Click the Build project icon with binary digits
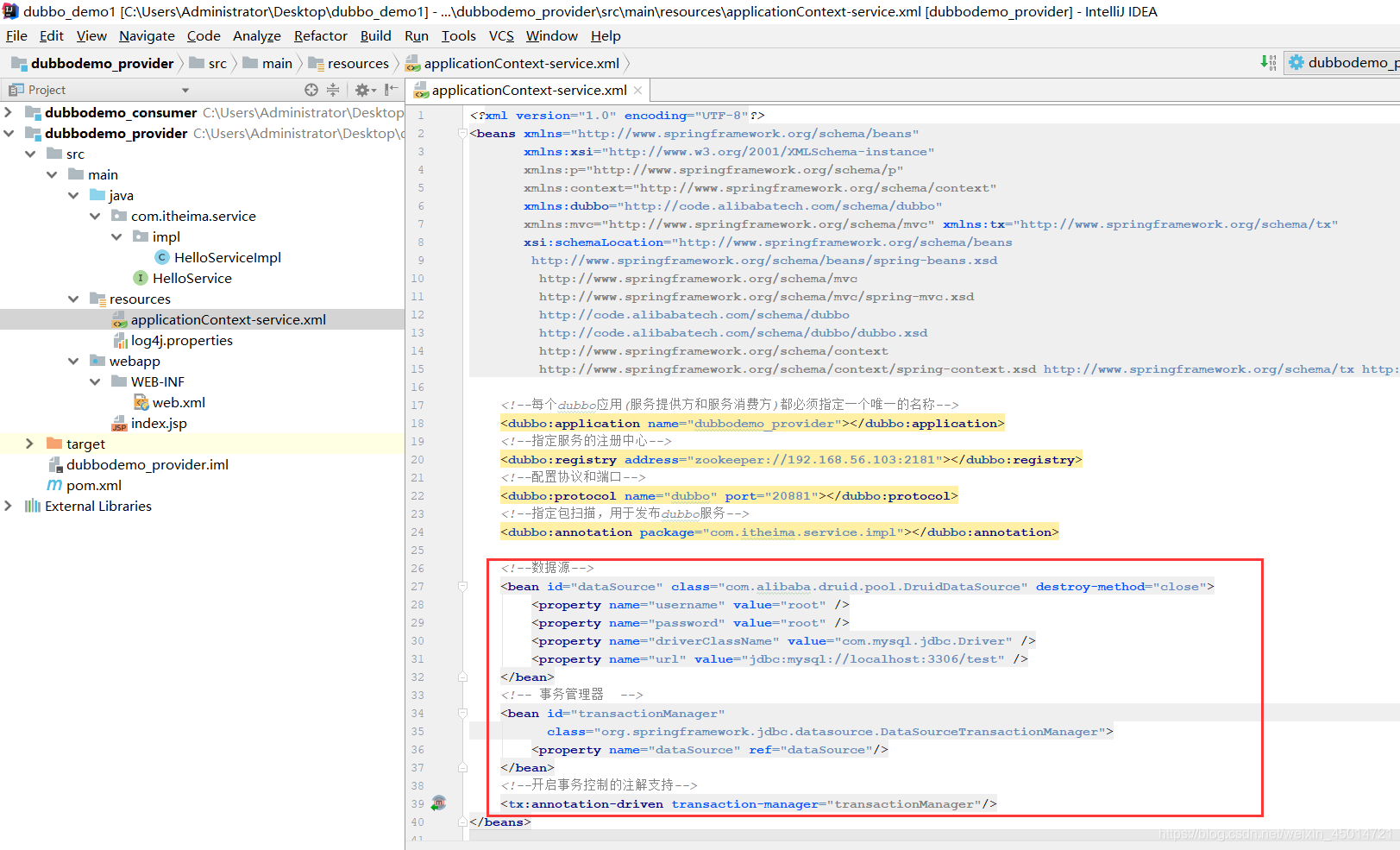Image resolution: width=1400 pixels, height=850 pixels. click(x=1268, y=62)
